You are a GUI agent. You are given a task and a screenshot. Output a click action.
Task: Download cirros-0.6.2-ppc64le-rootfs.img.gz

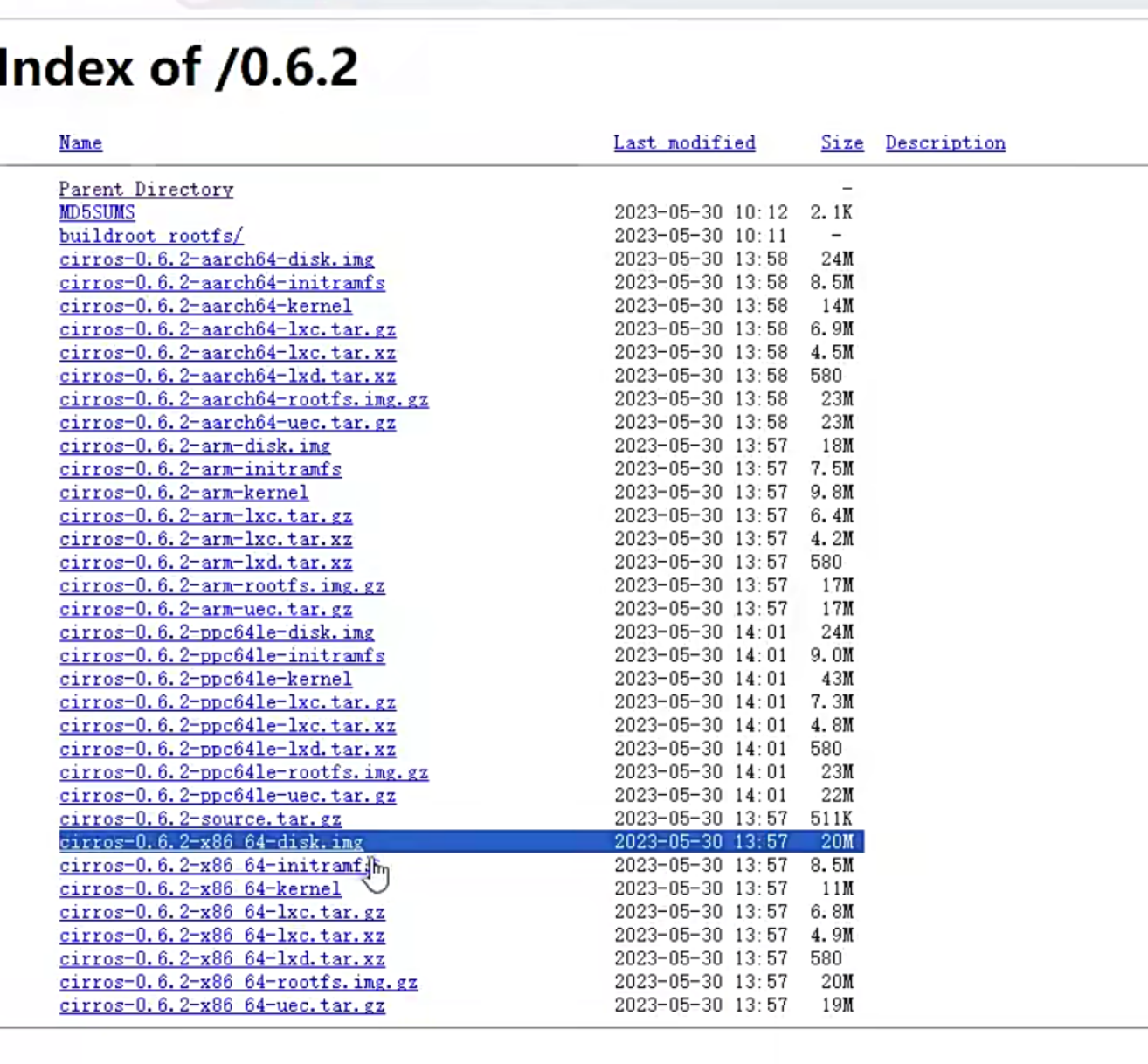244,772
